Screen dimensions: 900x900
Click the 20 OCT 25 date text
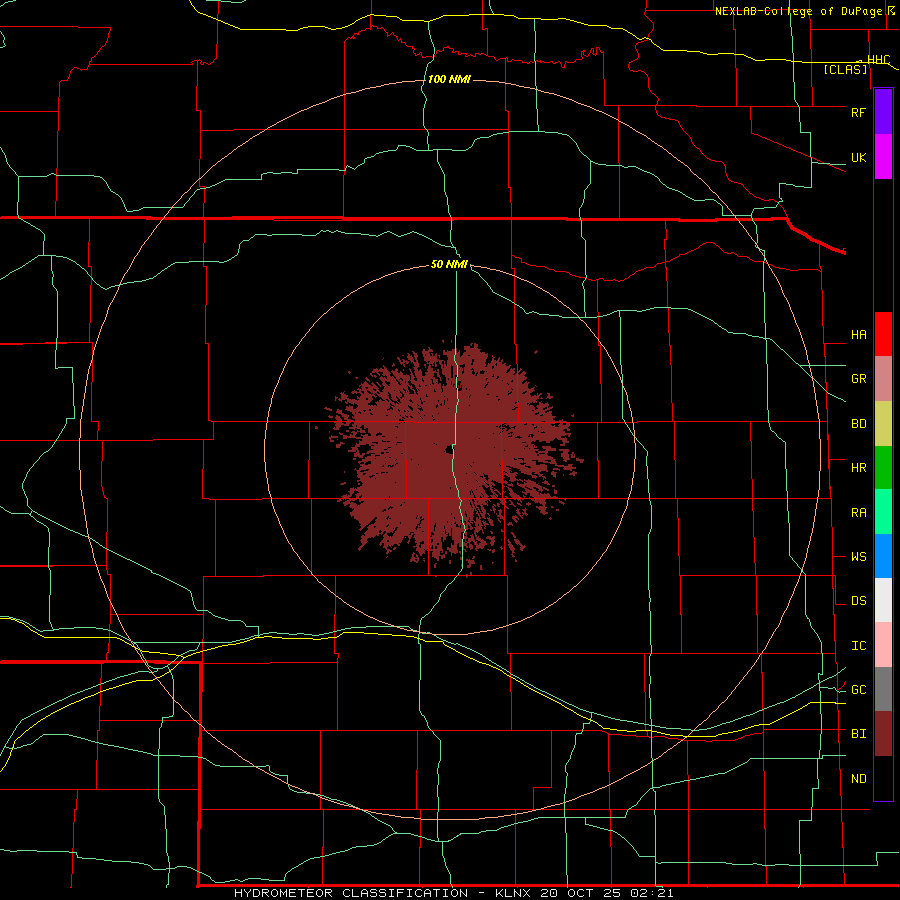pos(580,893)
